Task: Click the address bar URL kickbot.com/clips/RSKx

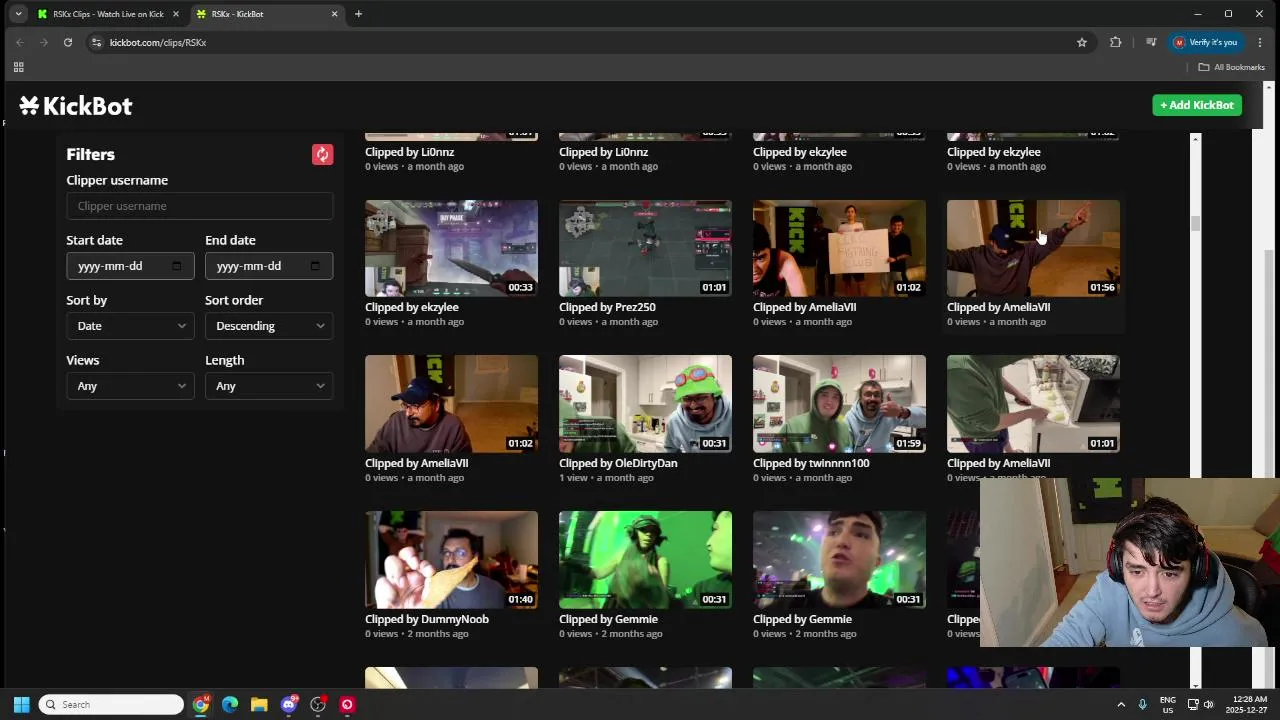Action: 158,42
